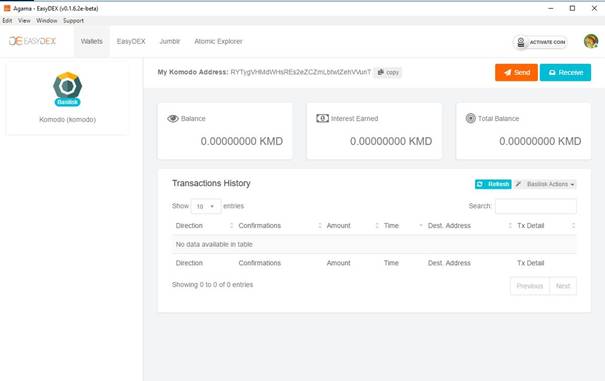Click the Interest Earned money icon
605x381 pixels.
[x=322, y=119]
